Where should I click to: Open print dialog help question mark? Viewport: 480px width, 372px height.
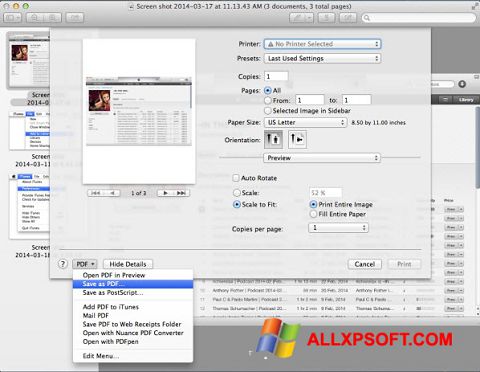(63, 264)
